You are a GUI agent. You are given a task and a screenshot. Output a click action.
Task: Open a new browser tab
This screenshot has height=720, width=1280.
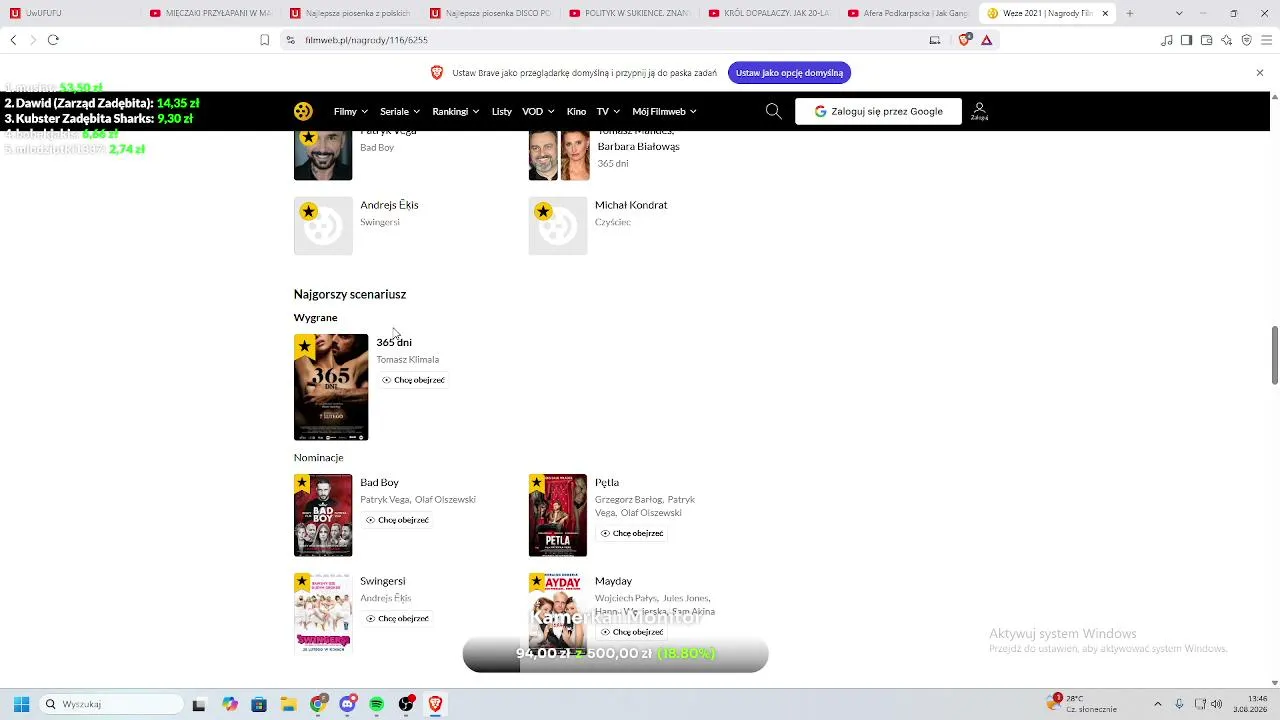pos(1129,13)
